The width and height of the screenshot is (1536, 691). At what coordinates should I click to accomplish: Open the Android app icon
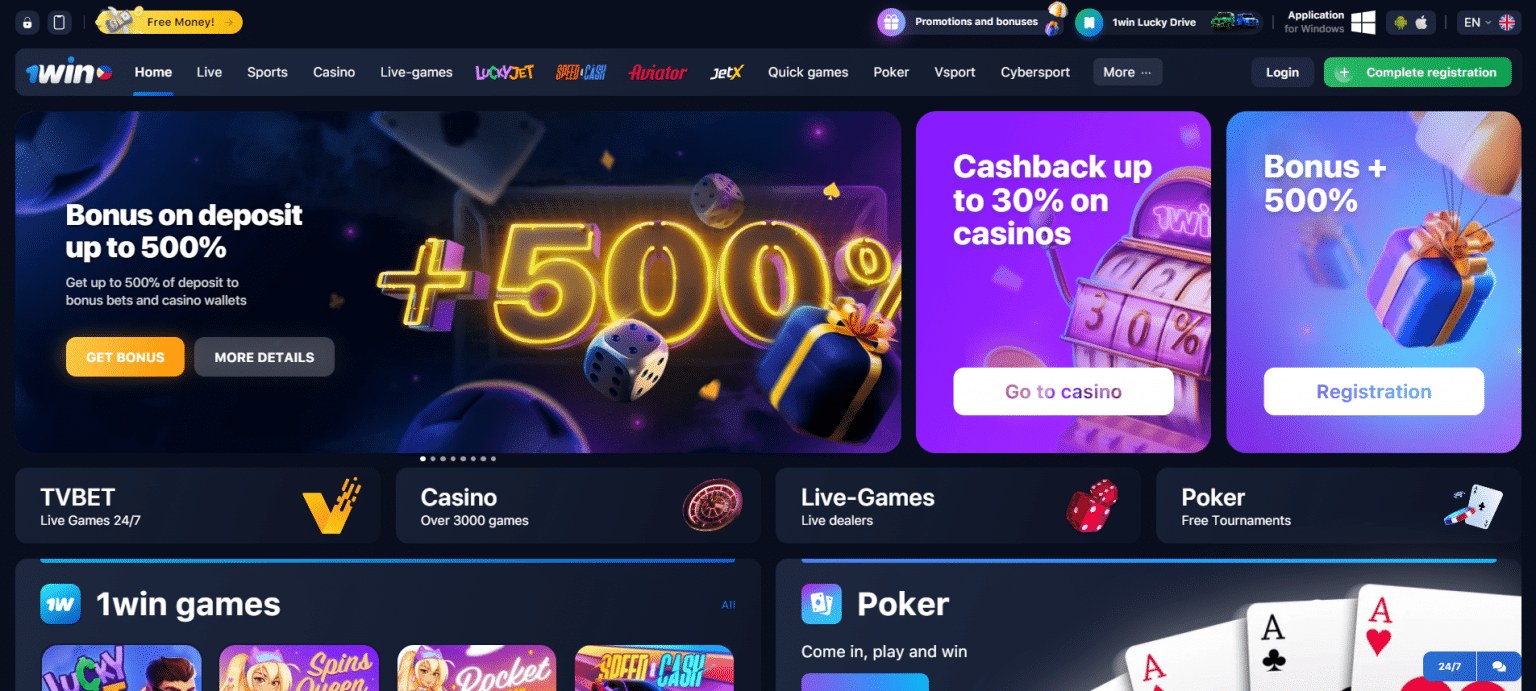(x=1401, y=22)
